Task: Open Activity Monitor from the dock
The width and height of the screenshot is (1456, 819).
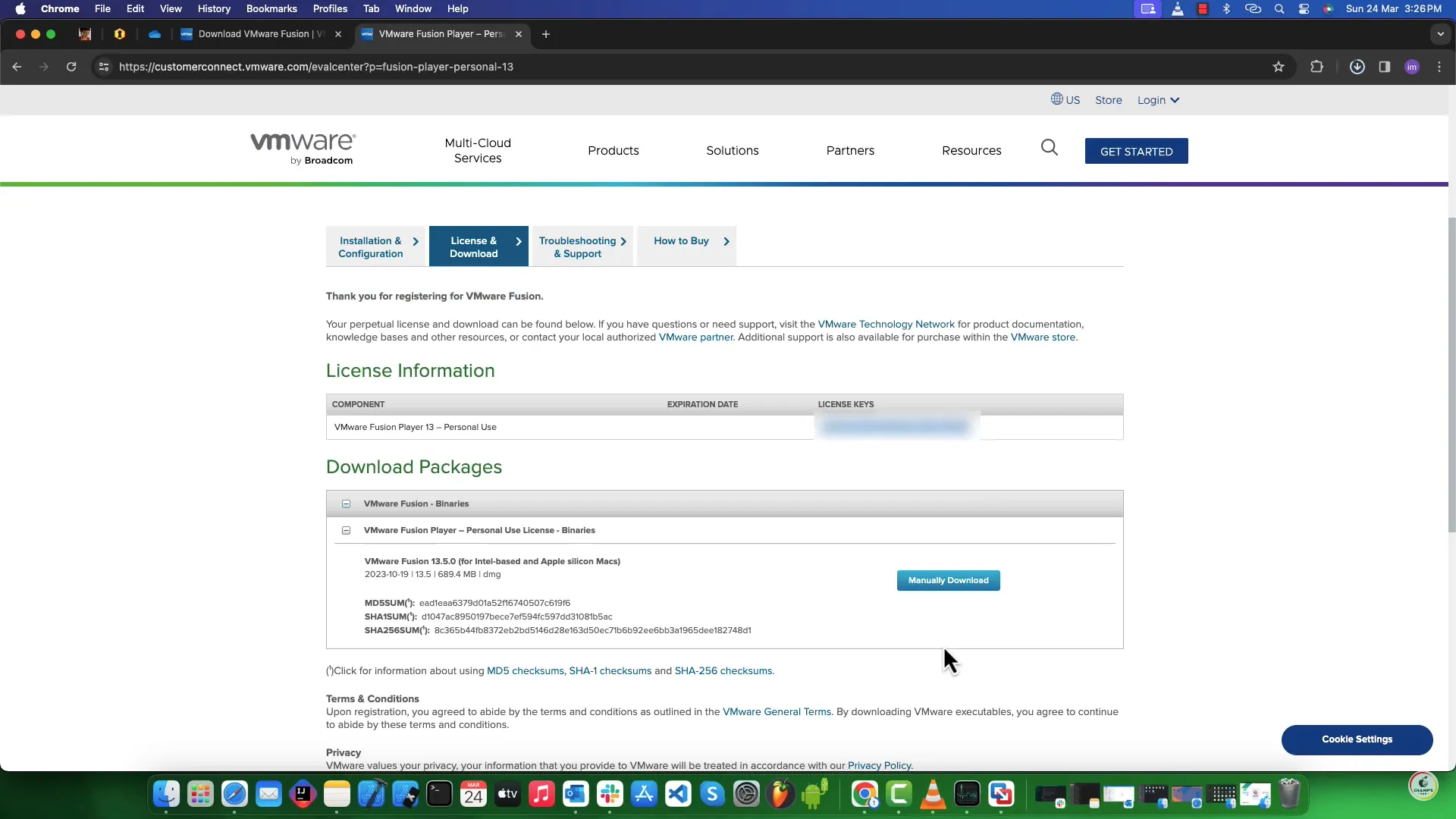Action: pyautogui.click(x=967, y=794)
